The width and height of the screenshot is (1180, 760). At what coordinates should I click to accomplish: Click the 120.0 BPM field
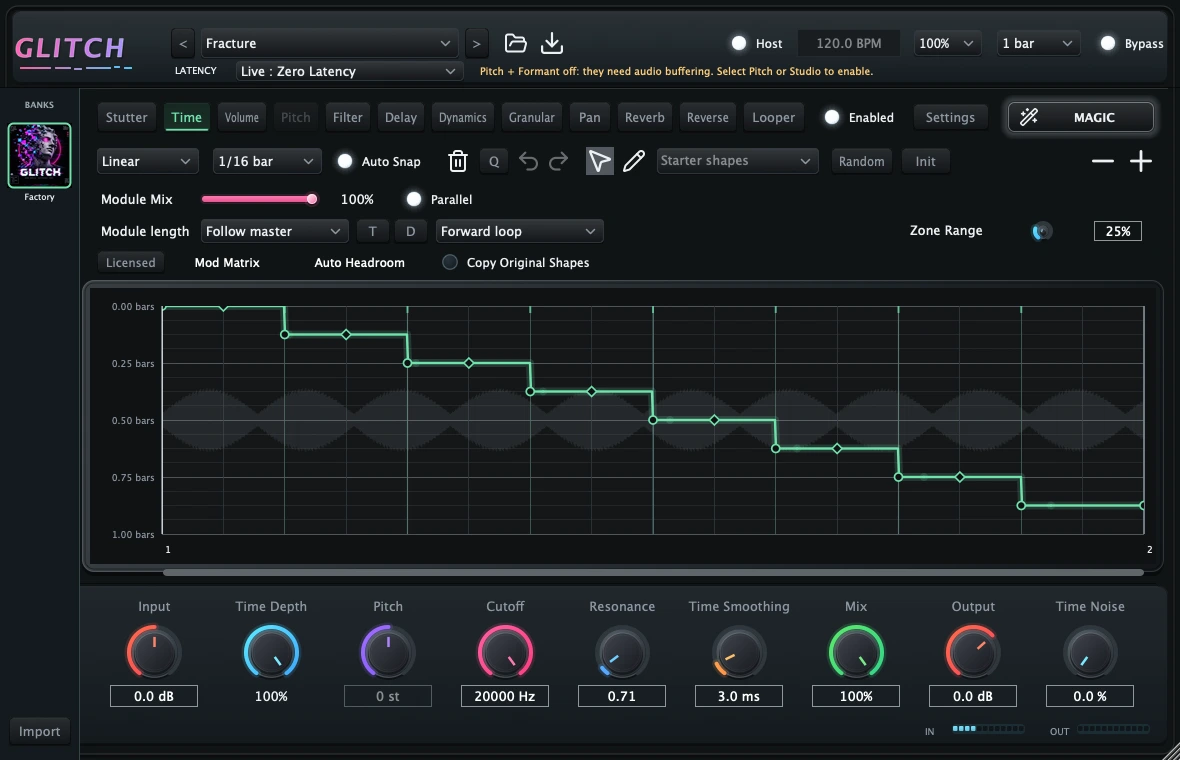pos(849,44)
